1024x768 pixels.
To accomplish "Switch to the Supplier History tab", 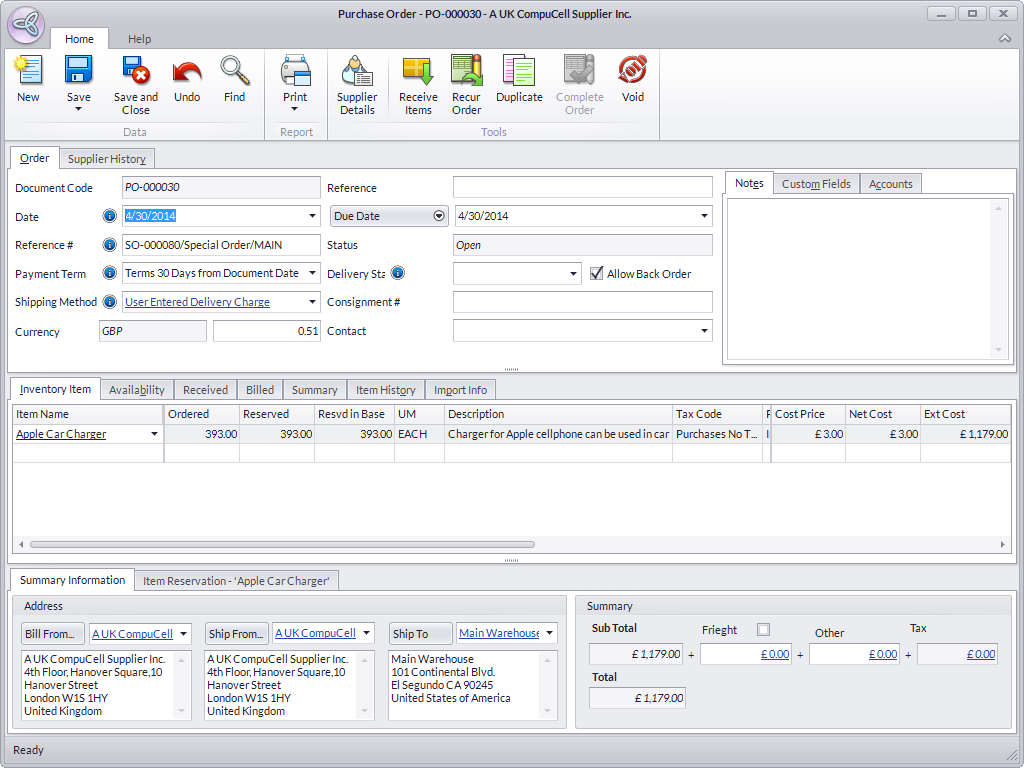I will pos(107,159).
